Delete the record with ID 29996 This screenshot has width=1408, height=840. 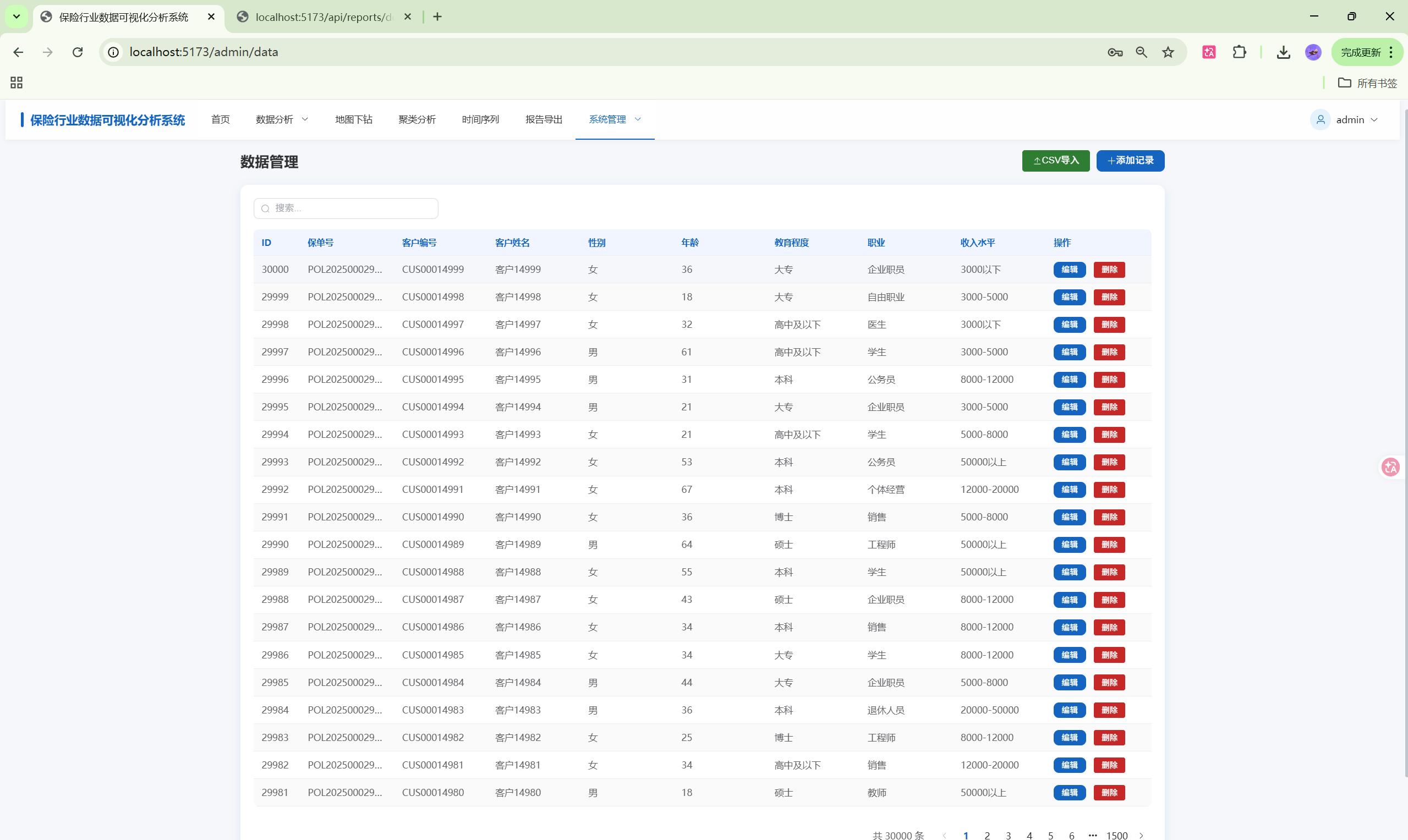(x=1109, y=379)
